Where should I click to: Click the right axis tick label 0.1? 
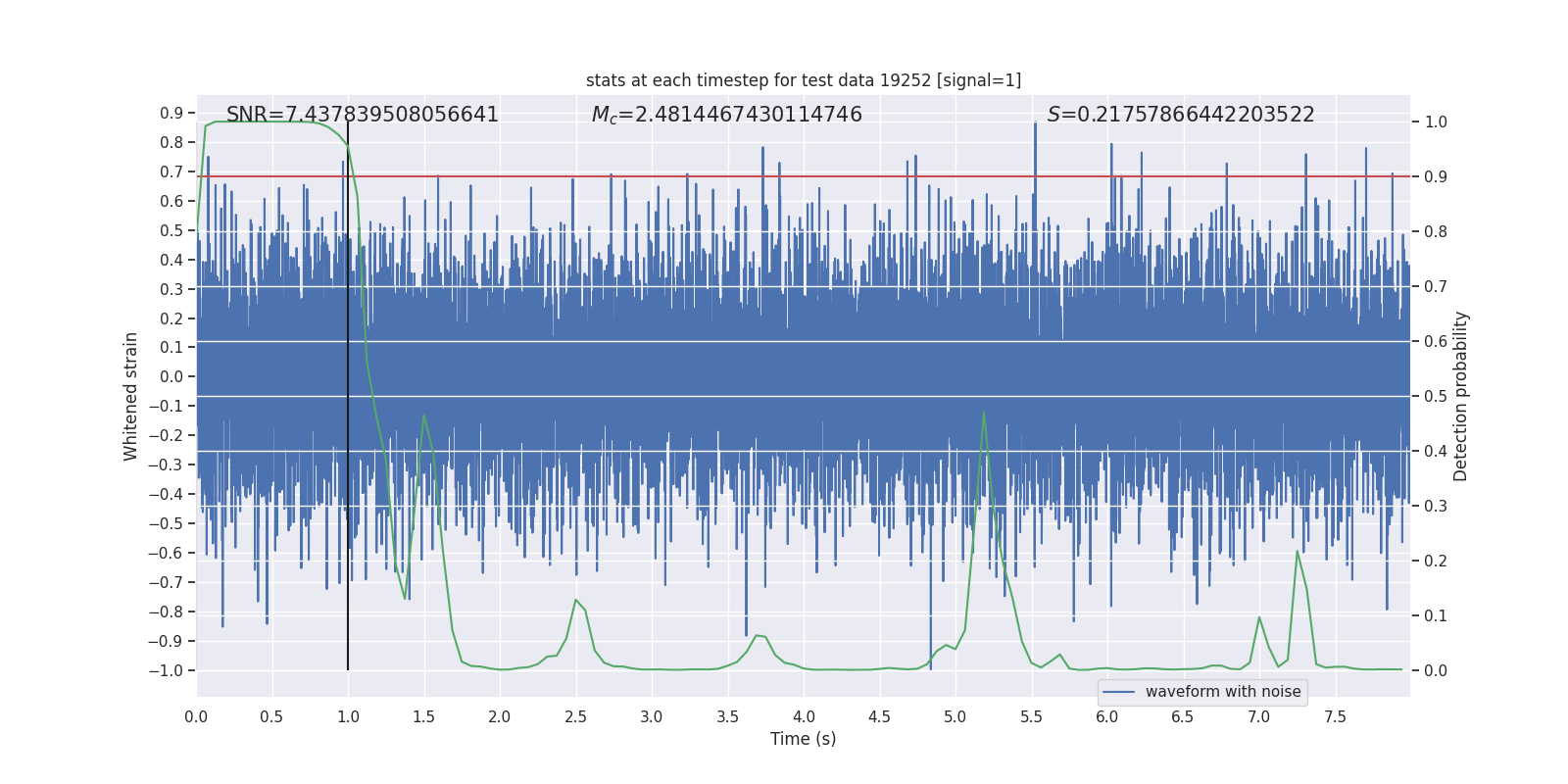[x=1436, y=616]
